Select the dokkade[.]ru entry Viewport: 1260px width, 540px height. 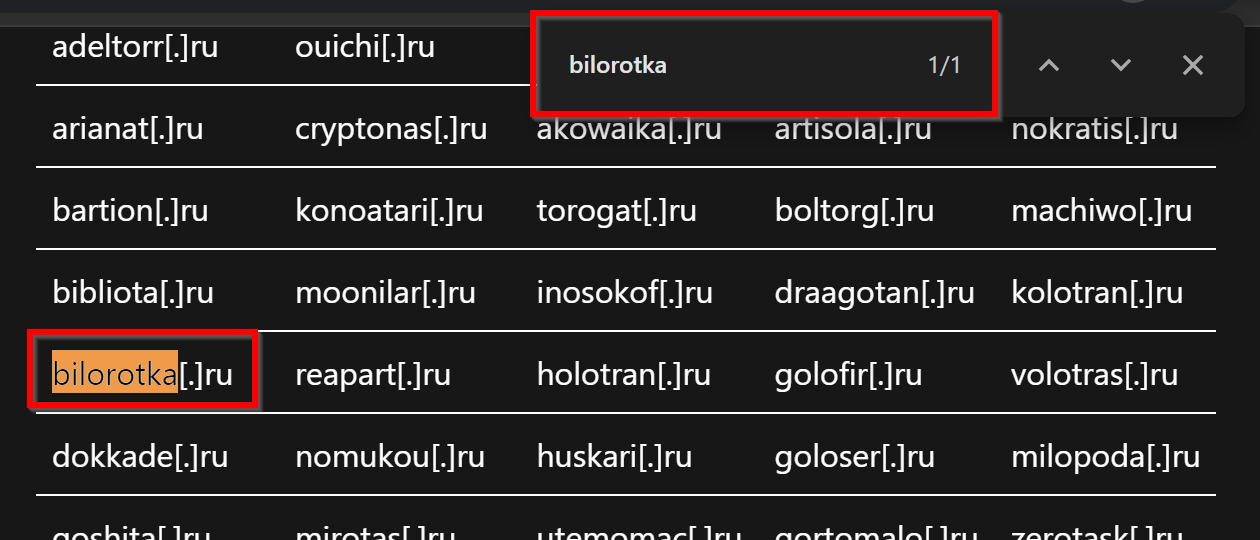pyautogui.click(x=140, y=456)
